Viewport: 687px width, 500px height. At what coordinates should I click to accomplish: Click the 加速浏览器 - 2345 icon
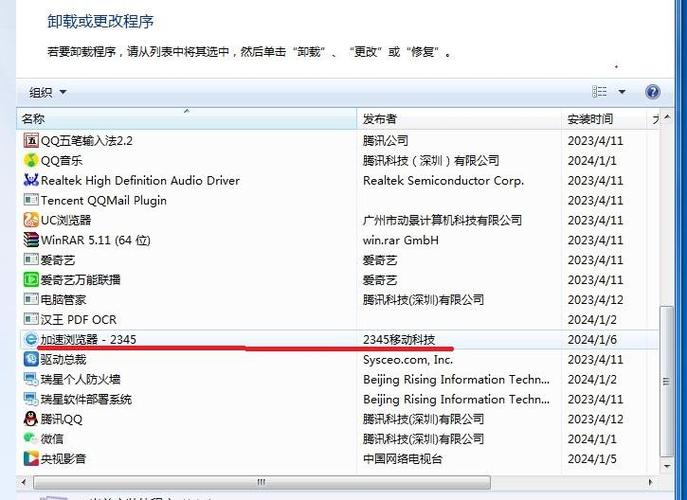click(31, 339)
